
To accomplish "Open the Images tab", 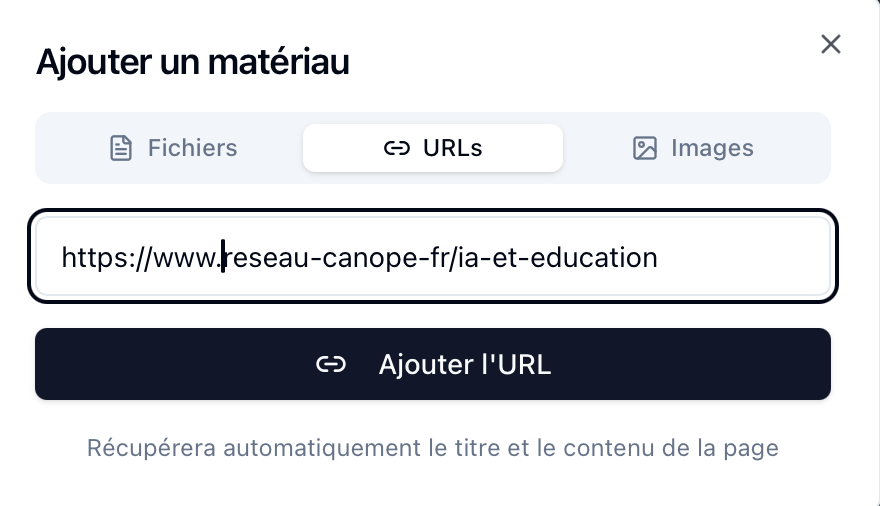I will pyautogui.click(x=694, y=148).
